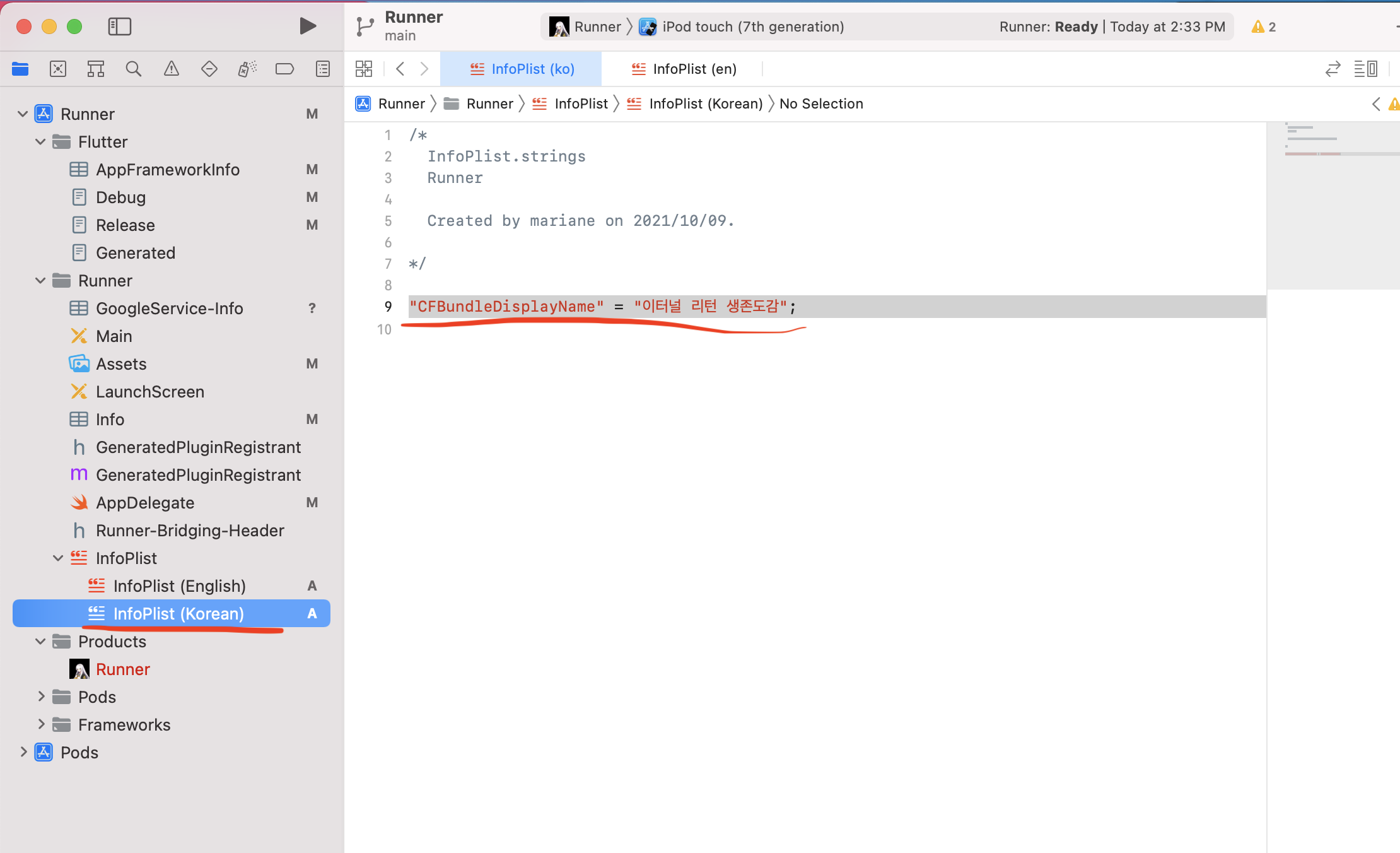Open the AppDelegate swift file
This screenshot has width=1400, height=853.
144,503
